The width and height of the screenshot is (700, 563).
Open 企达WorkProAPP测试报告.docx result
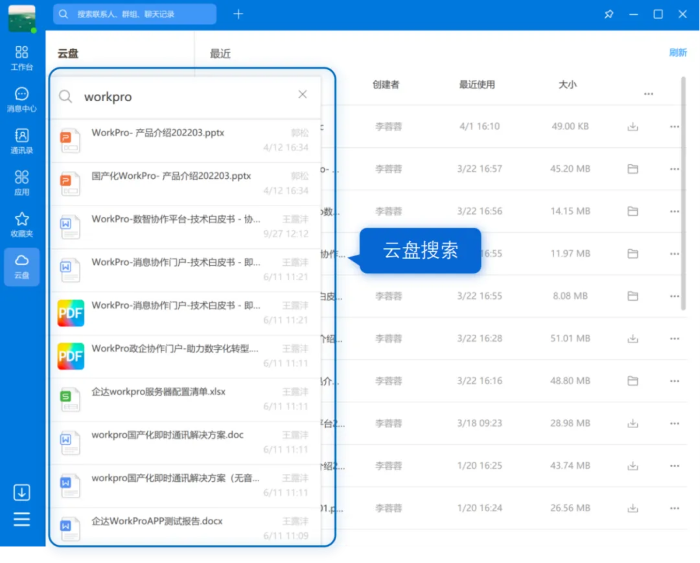[186, 527]
